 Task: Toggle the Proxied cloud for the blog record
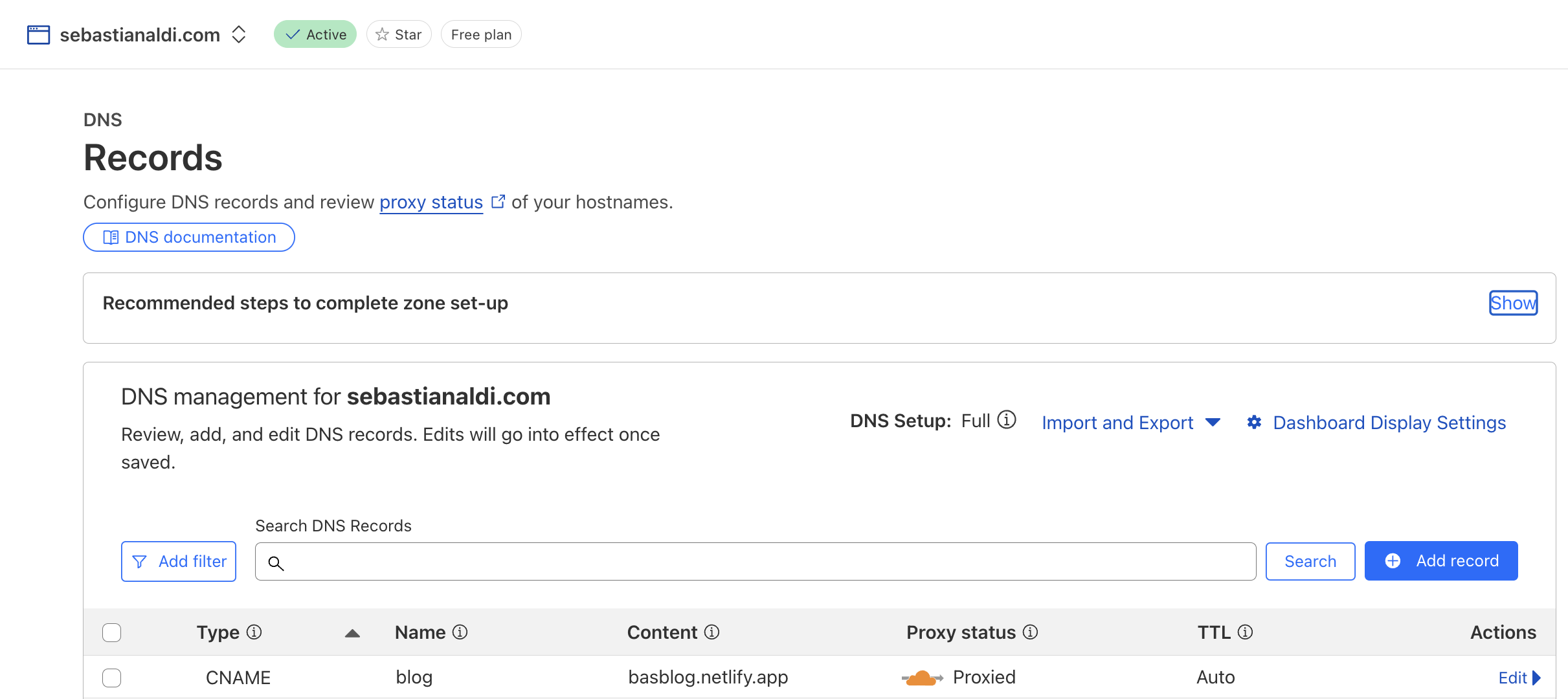point(923,678)
